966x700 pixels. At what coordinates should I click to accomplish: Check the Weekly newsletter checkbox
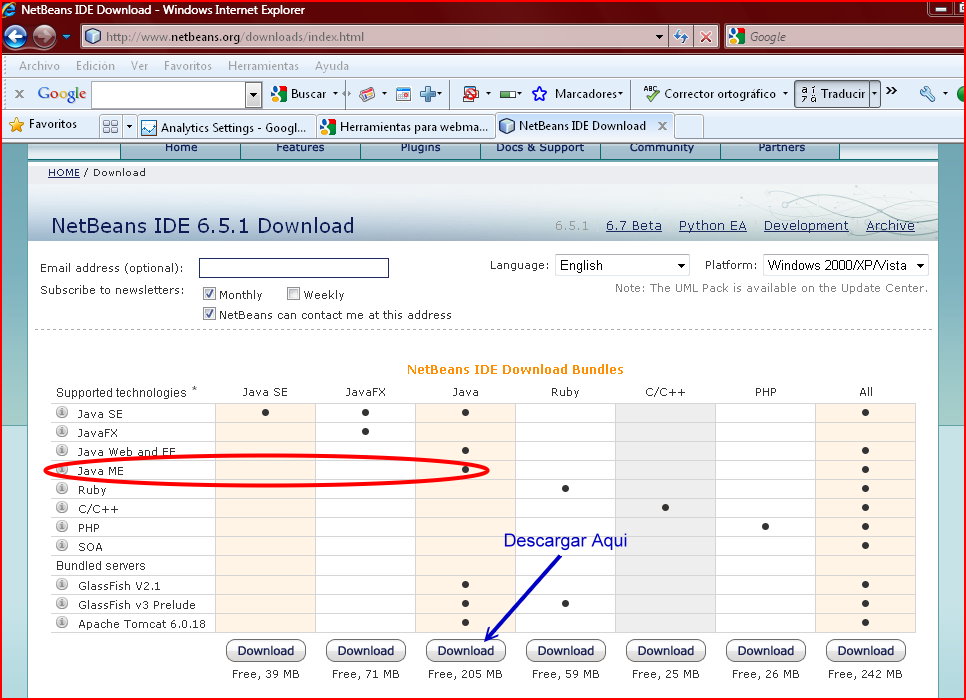[293, 294]
